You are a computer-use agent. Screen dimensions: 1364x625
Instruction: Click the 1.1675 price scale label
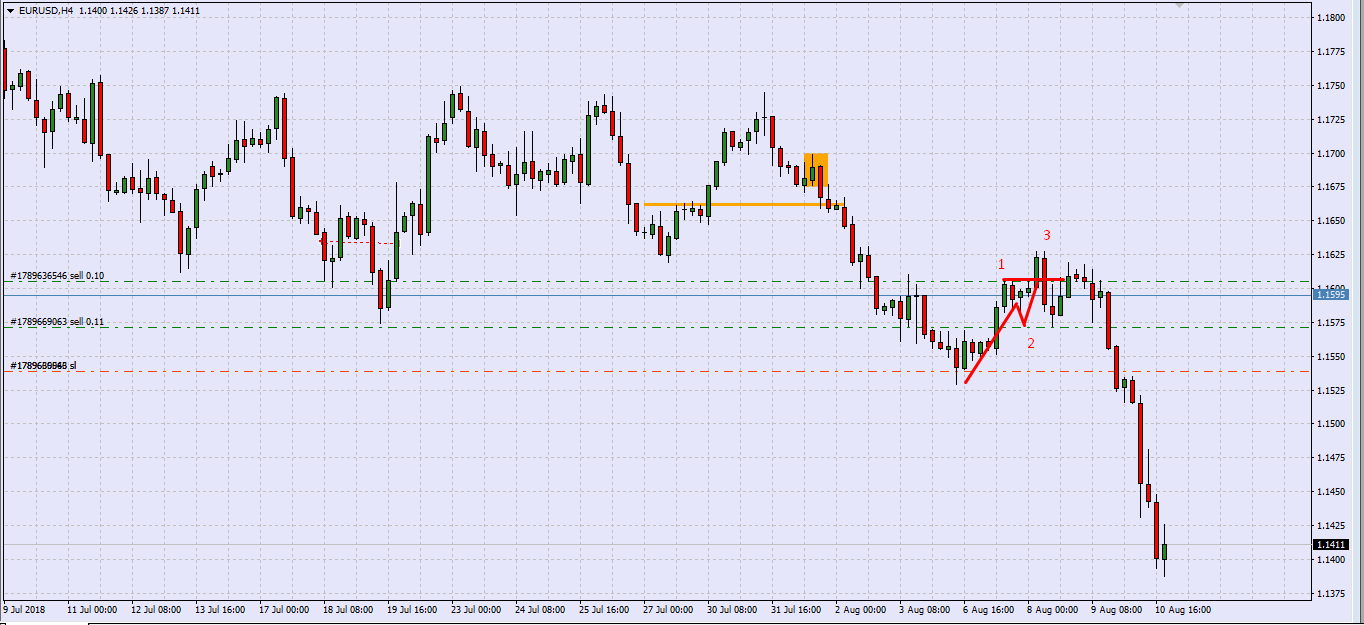tap(1331, 187)
